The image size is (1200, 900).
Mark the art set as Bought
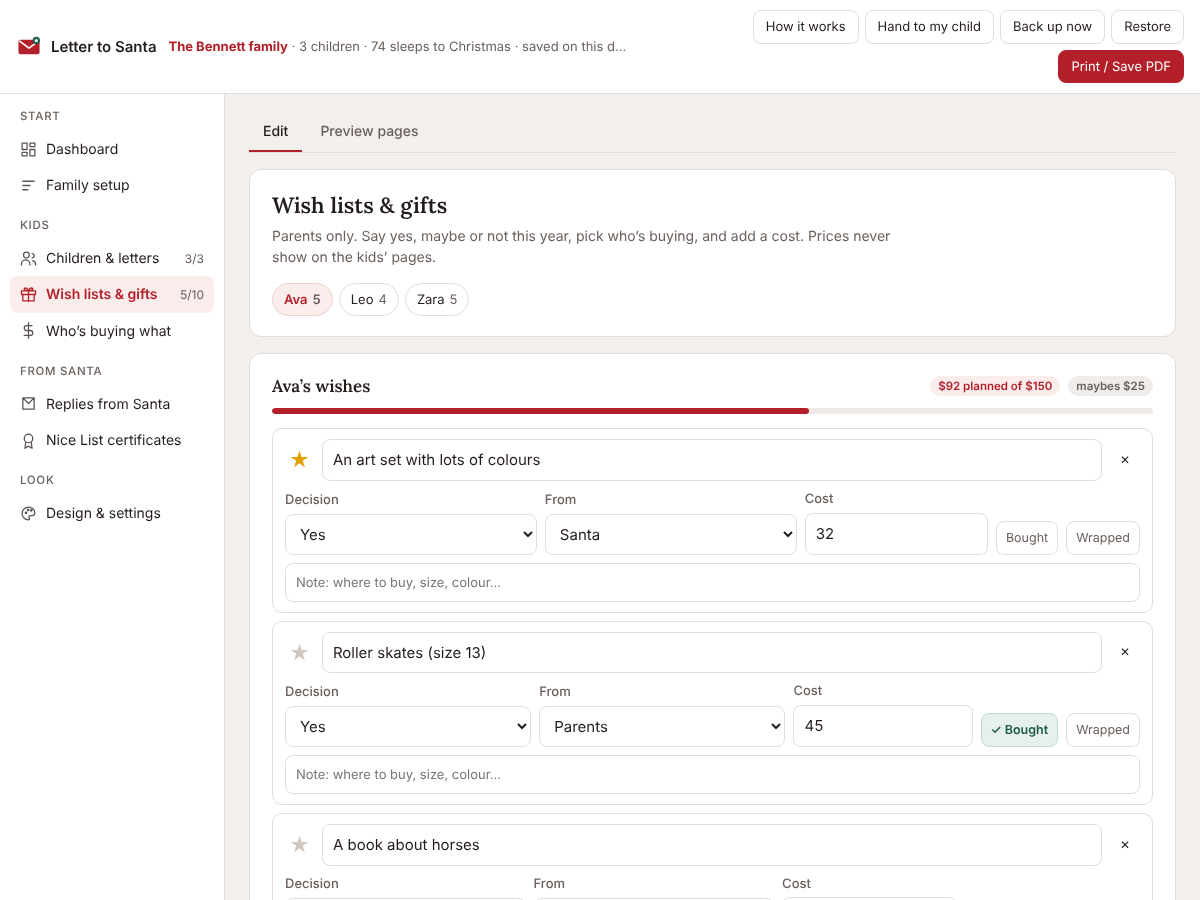[x=1027, y=538]
